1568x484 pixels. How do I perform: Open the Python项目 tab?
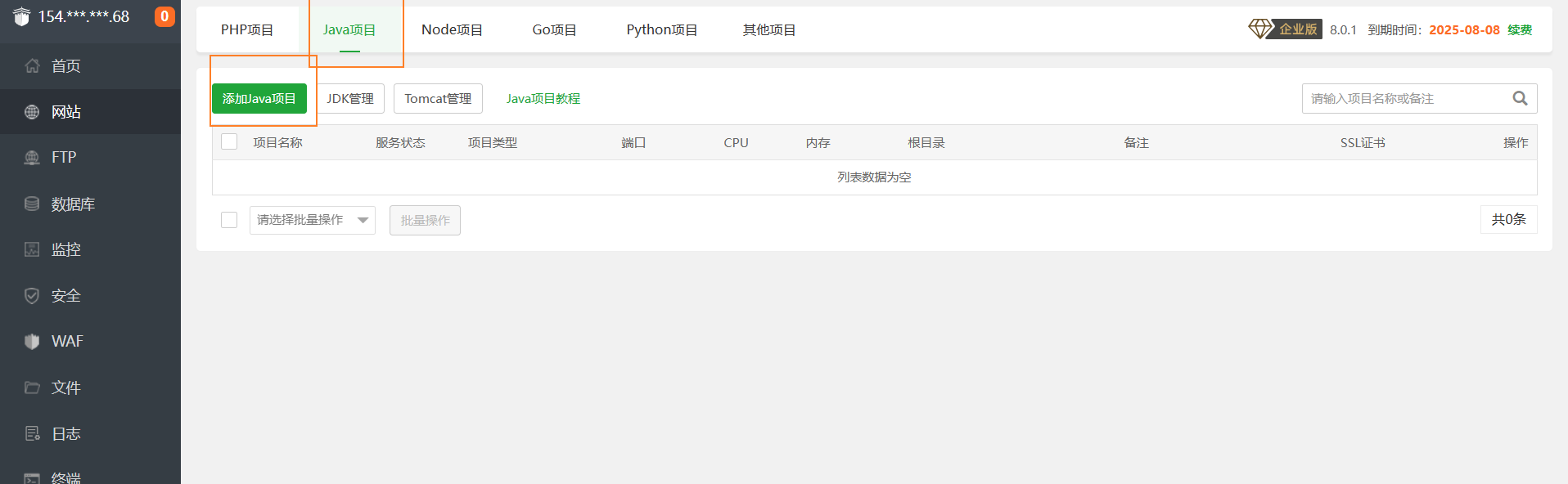pos(661,30)
